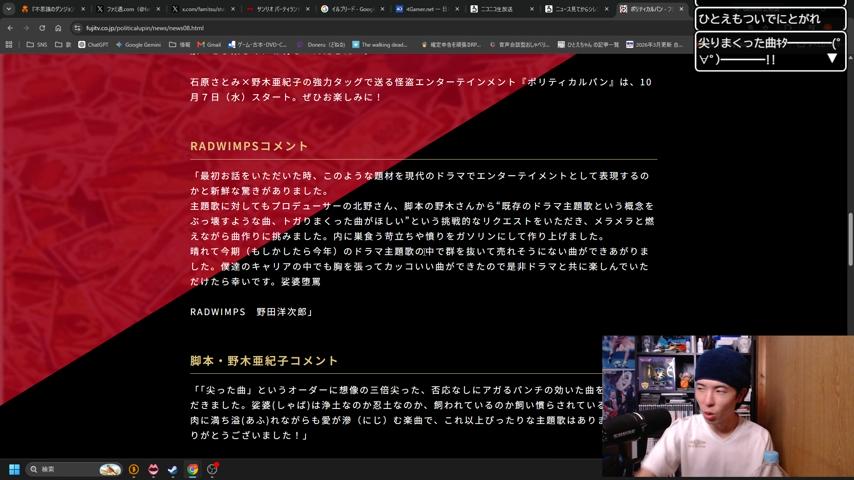Open the Windows Start menu
Viewport: 854px width, 480px height.
(14, 469)
